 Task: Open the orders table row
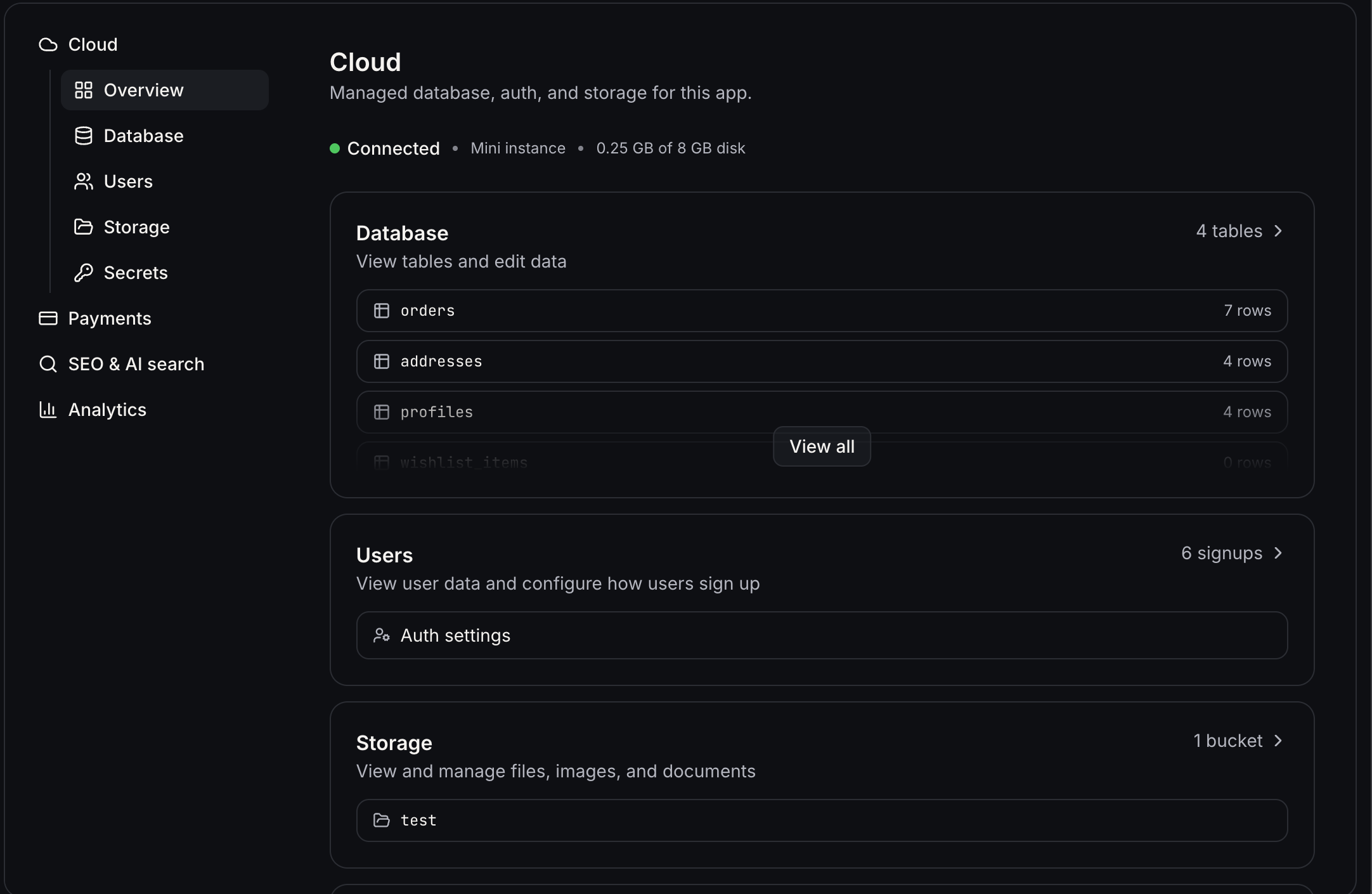(x=822, y=311)
